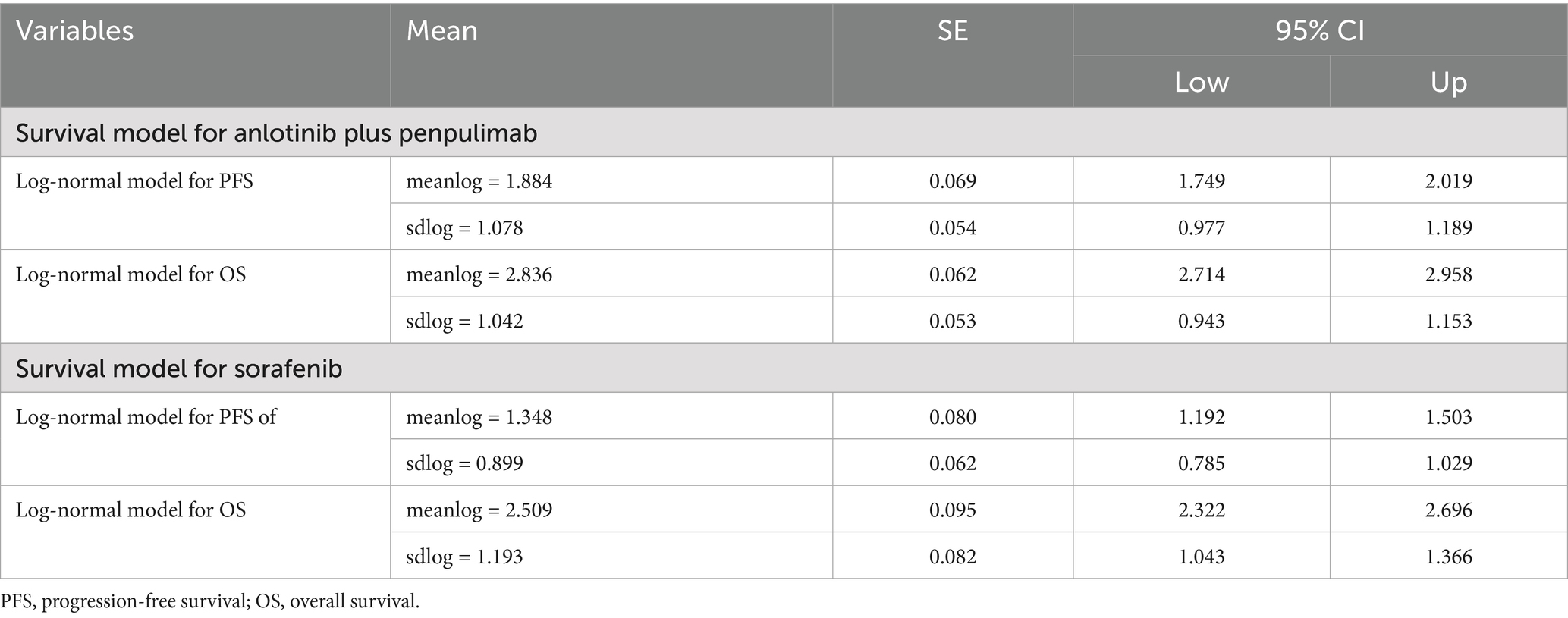The height and width of the screenshot is (618, 1568).
Task: Click the meanlog = 2.509 cell
Action: 479,510
